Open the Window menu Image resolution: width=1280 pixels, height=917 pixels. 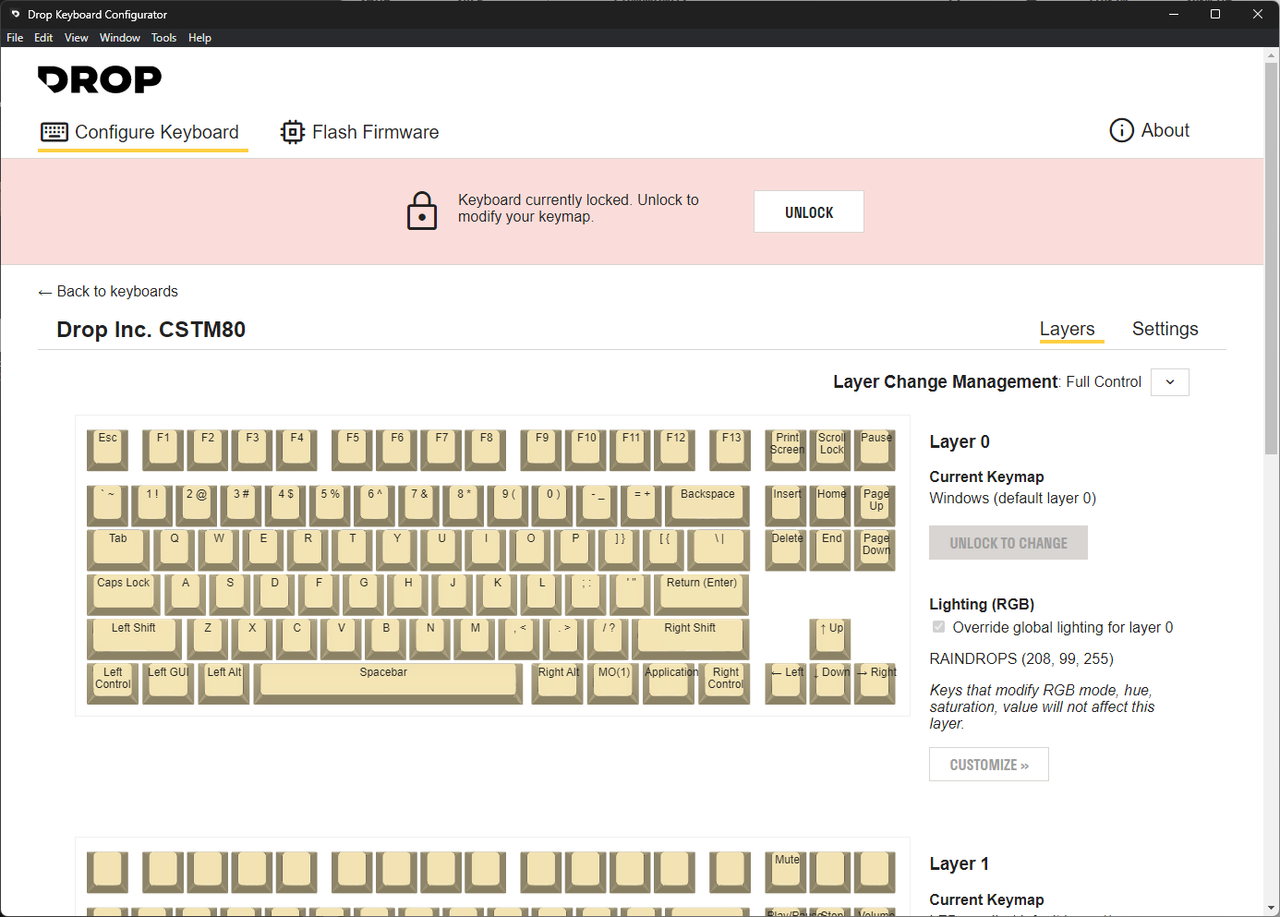(120, 38)
